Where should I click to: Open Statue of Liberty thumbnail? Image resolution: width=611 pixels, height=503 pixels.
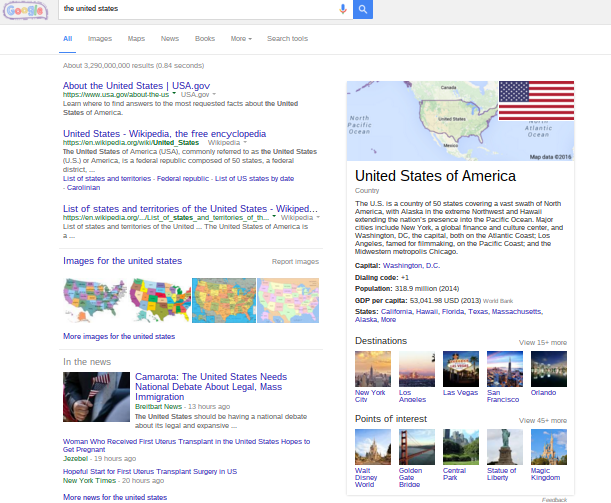click(x=505, y=447)
